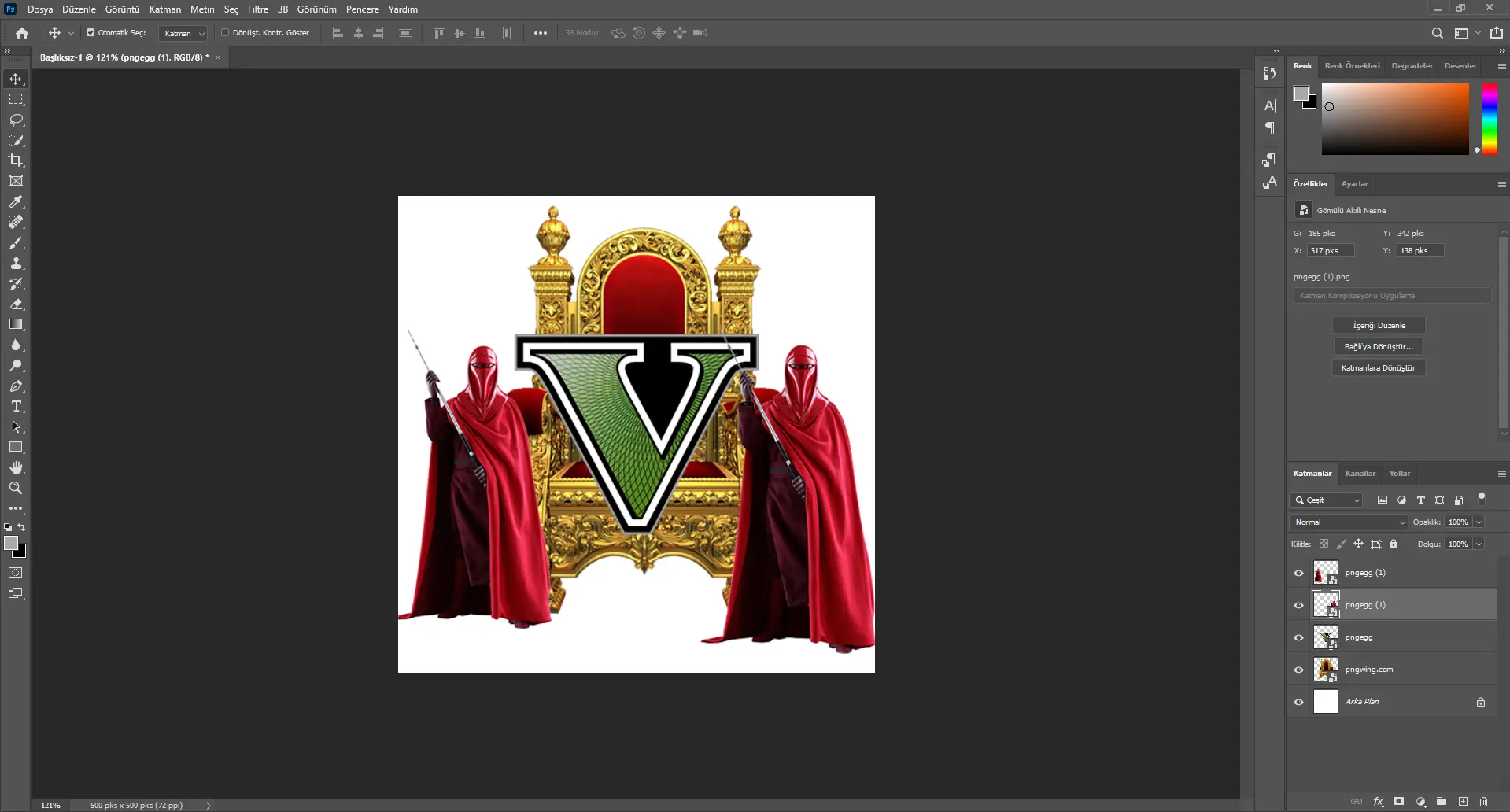This screenshot has width=1510, height=812.
Task: Select the Frame tool
Action: (16, 181)
